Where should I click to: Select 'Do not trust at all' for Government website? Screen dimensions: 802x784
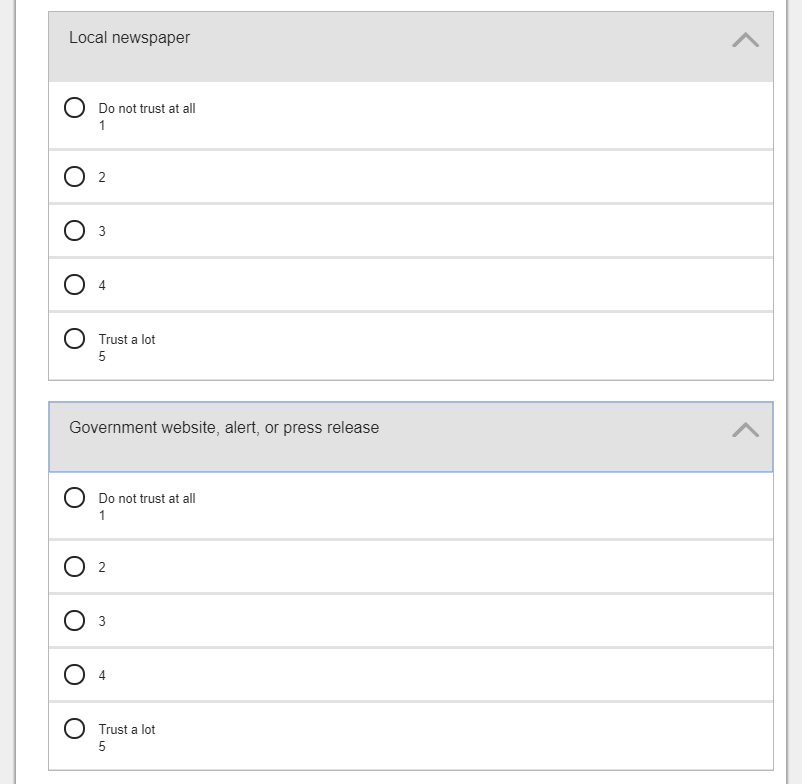(x=75, y=497)
